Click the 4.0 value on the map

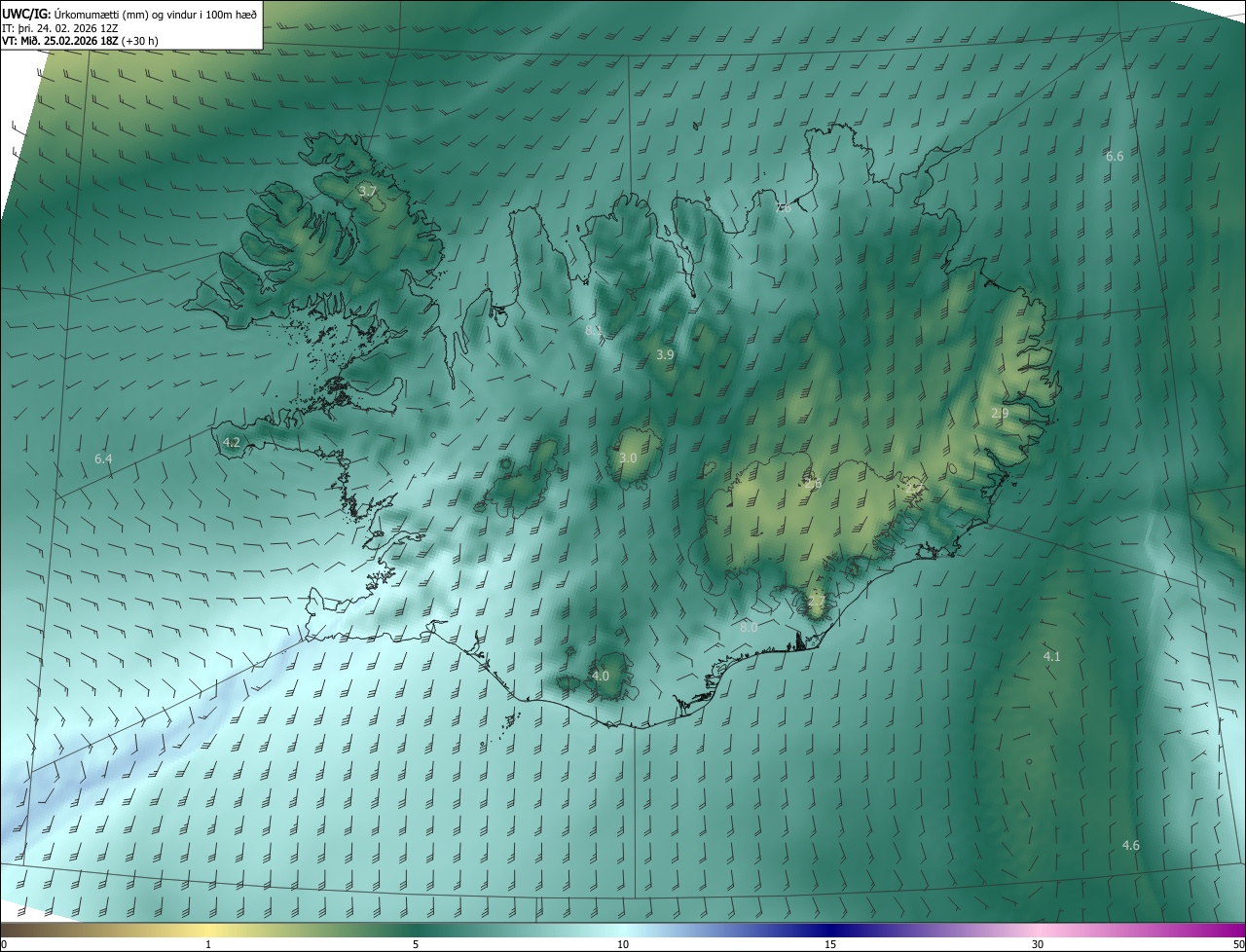(x=601, y=676)
